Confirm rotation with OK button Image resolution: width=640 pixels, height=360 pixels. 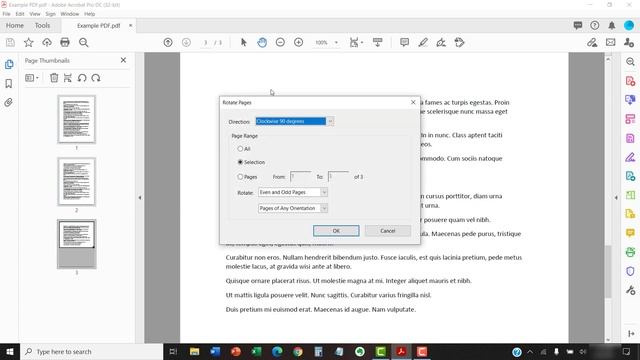pos(336,231)
